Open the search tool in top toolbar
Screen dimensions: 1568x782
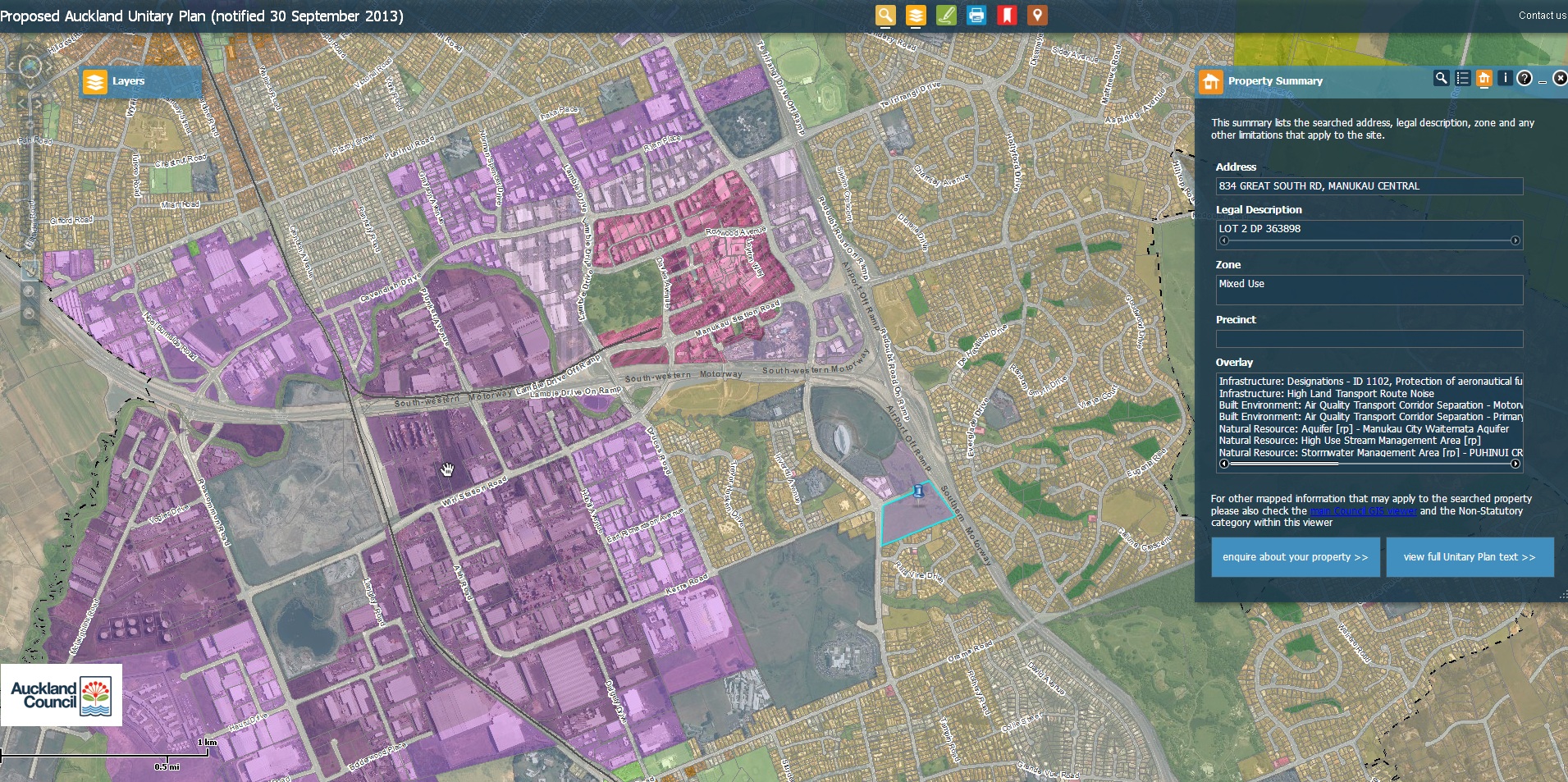pos(885,16)
